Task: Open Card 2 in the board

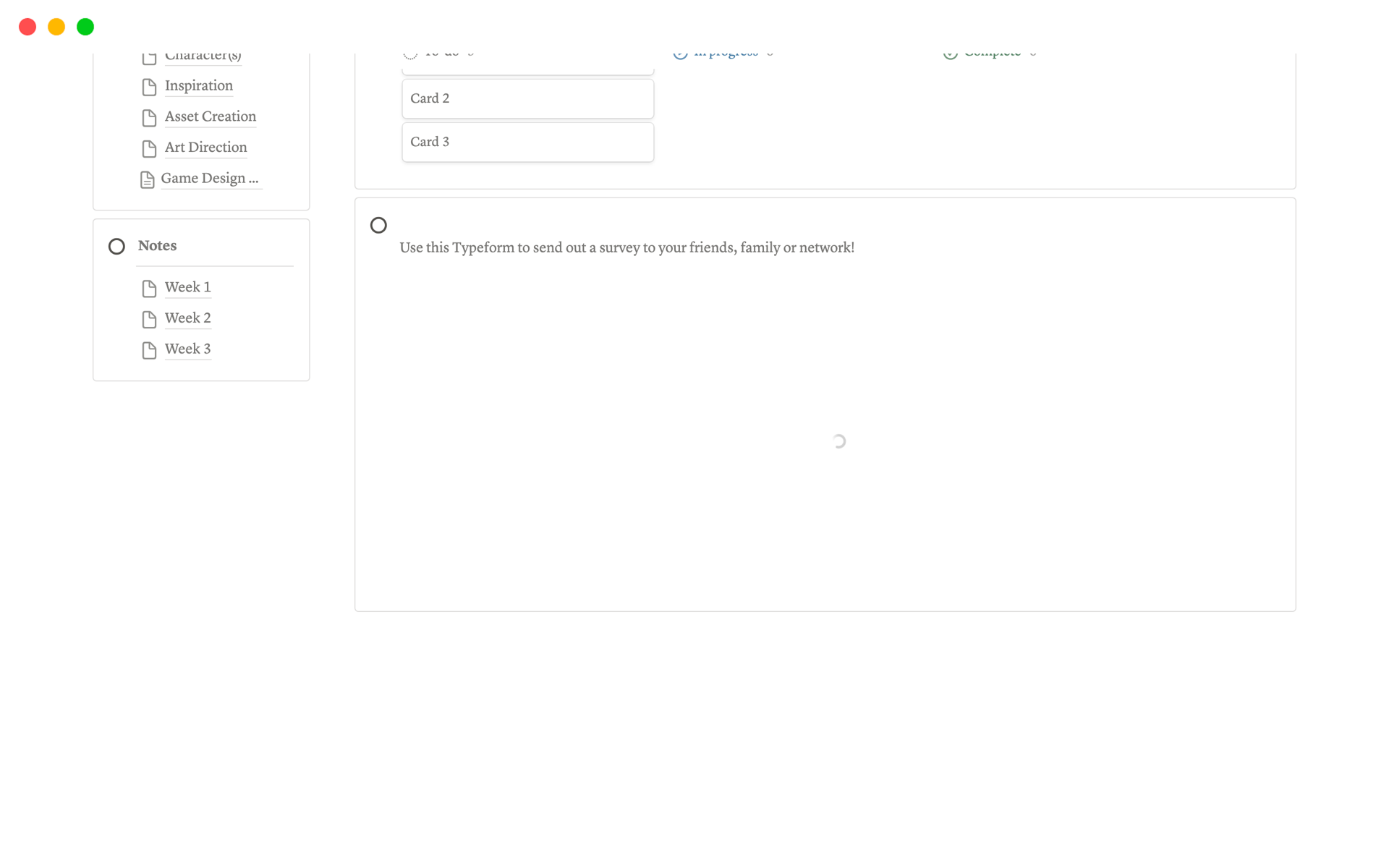Action: [x=527, y=98]
